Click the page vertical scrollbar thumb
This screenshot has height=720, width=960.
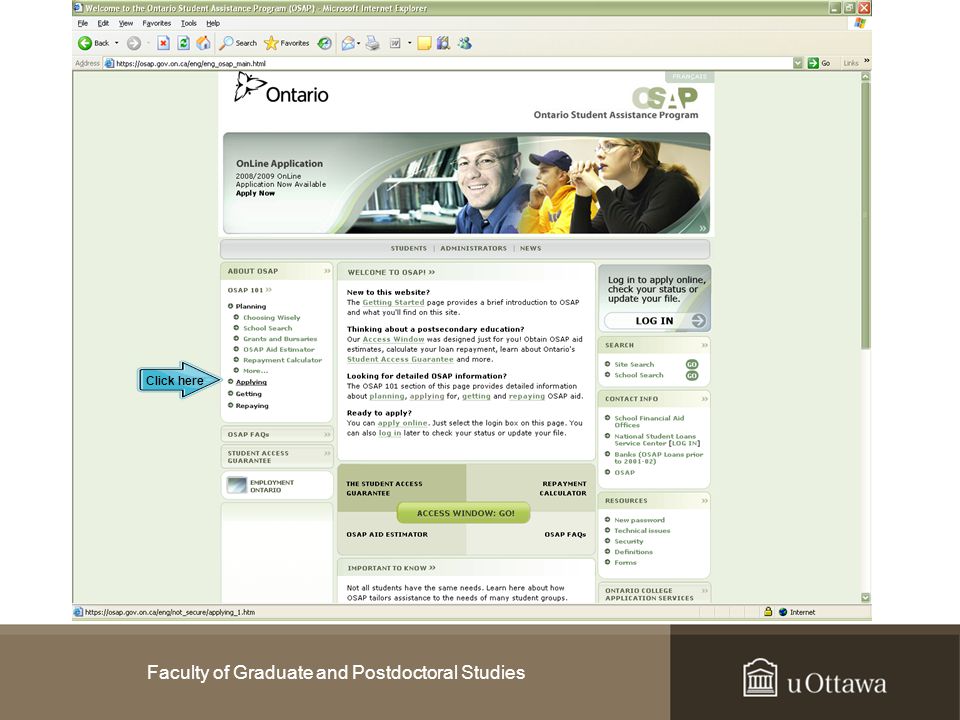pyautogui.click(x=865, y=216)
